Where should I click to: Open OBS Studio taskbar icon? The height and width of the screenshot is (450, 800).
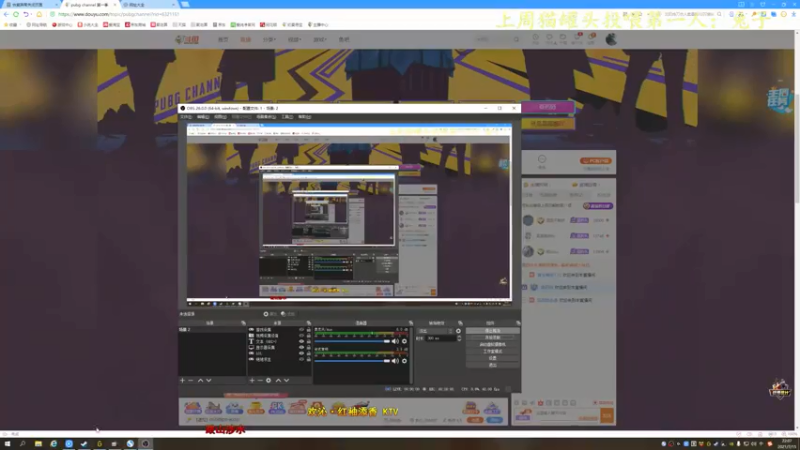pos(145,444)
